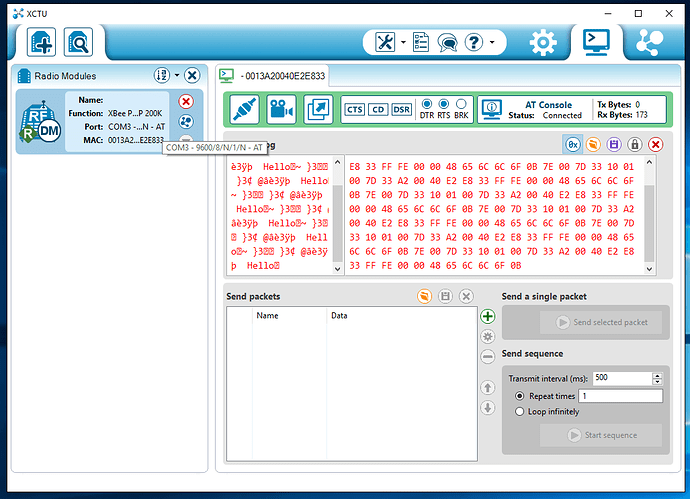Remove the COM3 radio module
Image resolution: width=690 pixels, height=499 pixels.
186,101
